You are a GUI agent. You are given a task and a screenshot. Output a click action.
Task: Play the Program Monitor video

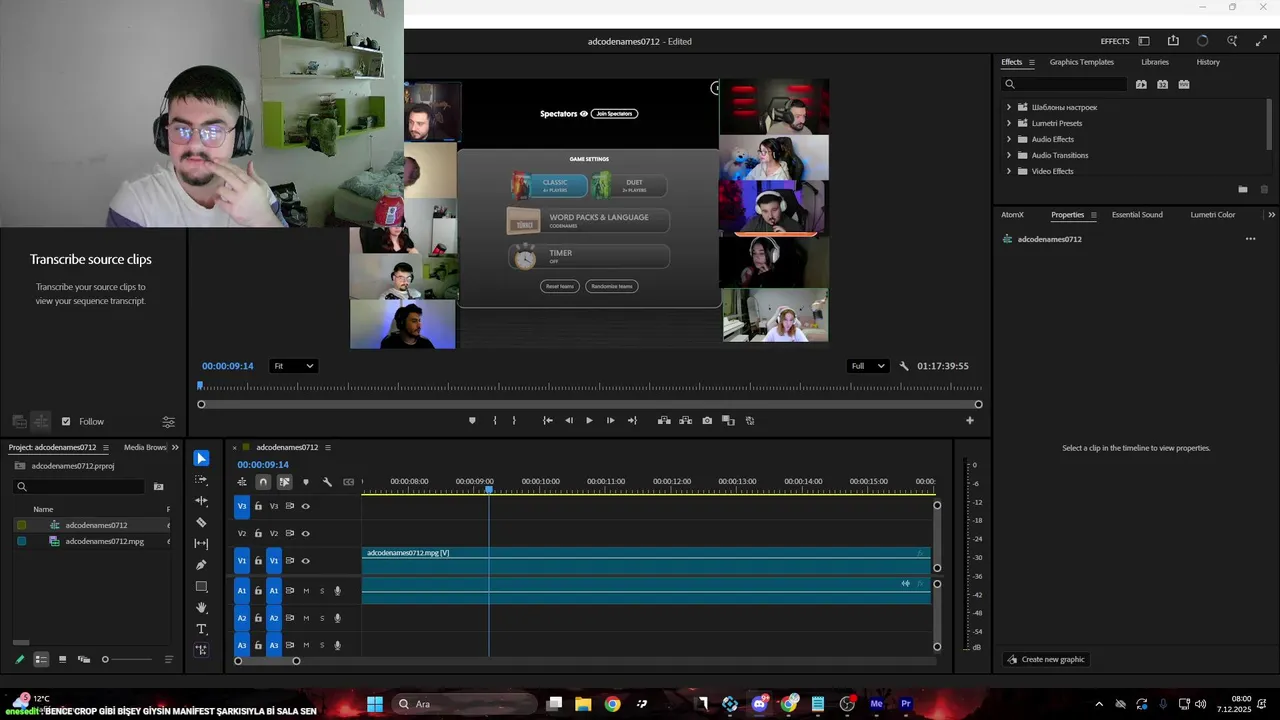[x=589, y=421]
